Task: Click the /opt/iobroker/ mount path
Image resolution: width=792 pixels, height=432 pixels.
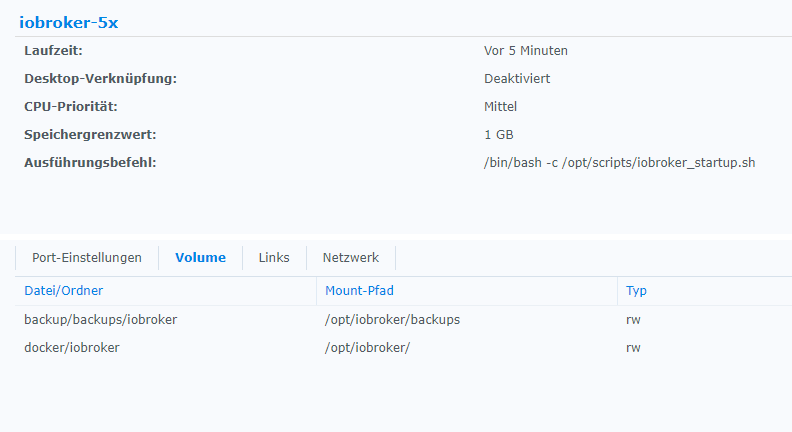Action: tap(367, 348)
